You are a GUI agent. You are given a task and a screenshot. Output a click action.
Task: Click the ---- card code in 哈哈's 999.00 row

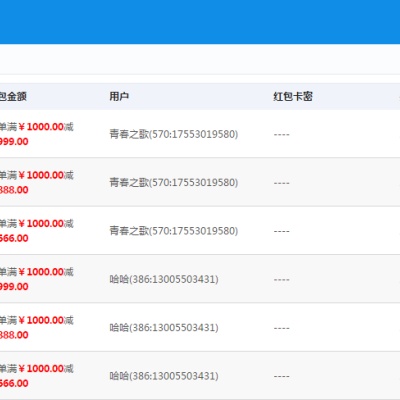click(282, 279)
